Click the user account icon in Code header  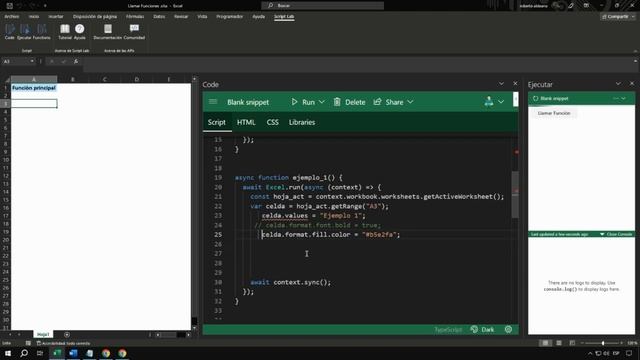(x=489, y=102)
